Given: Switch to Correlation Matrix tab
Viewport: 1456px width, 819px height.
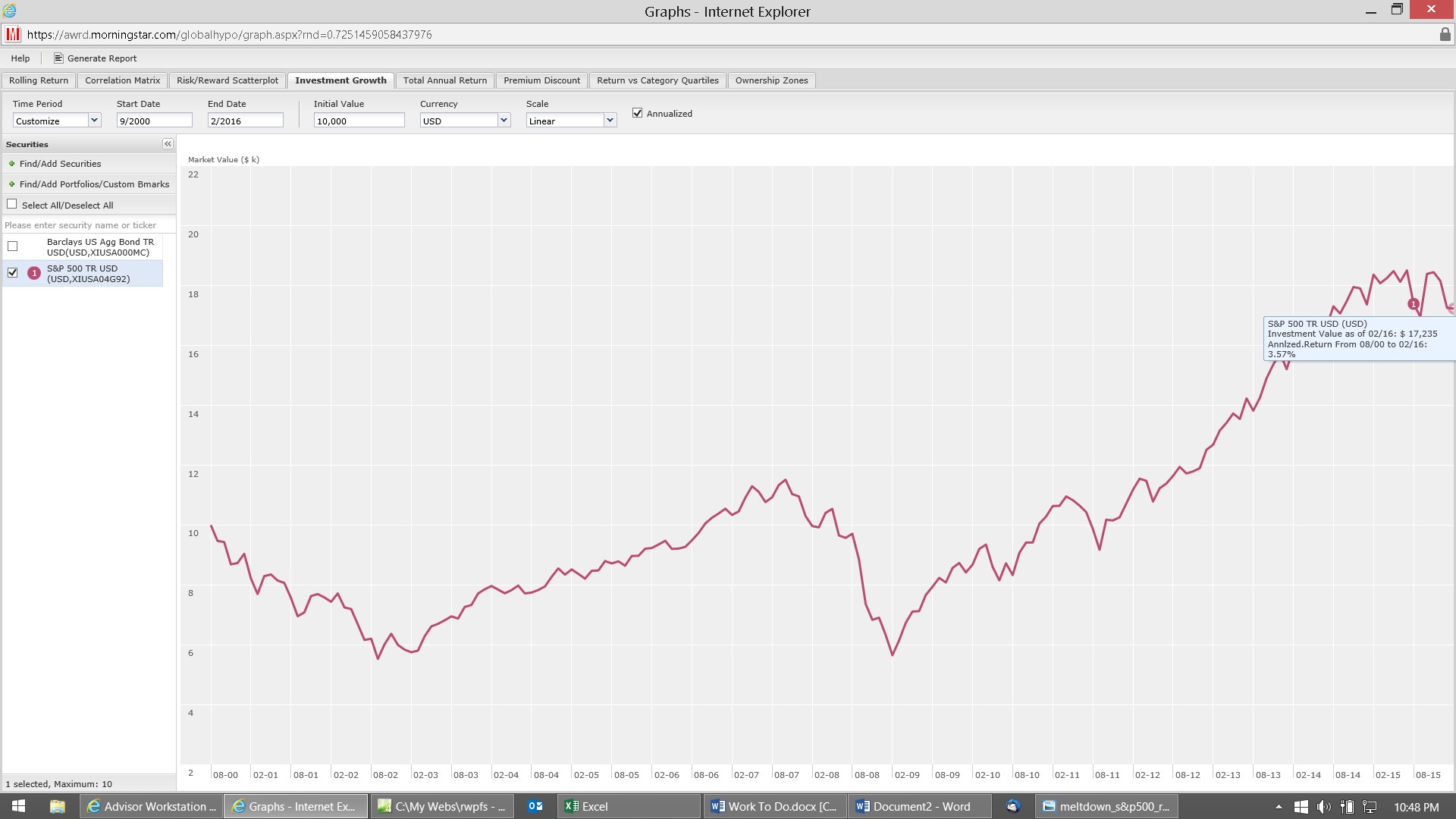Looking at the screenshot, I should (122, 80).
